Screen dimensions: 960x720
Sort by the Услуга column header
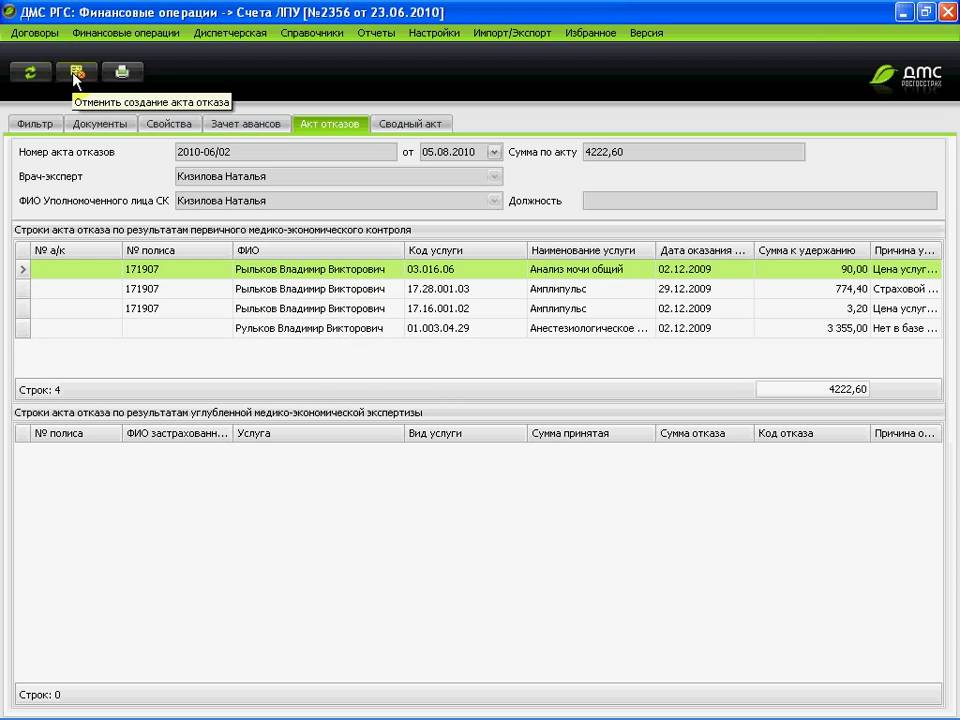[x=318, y=433]
